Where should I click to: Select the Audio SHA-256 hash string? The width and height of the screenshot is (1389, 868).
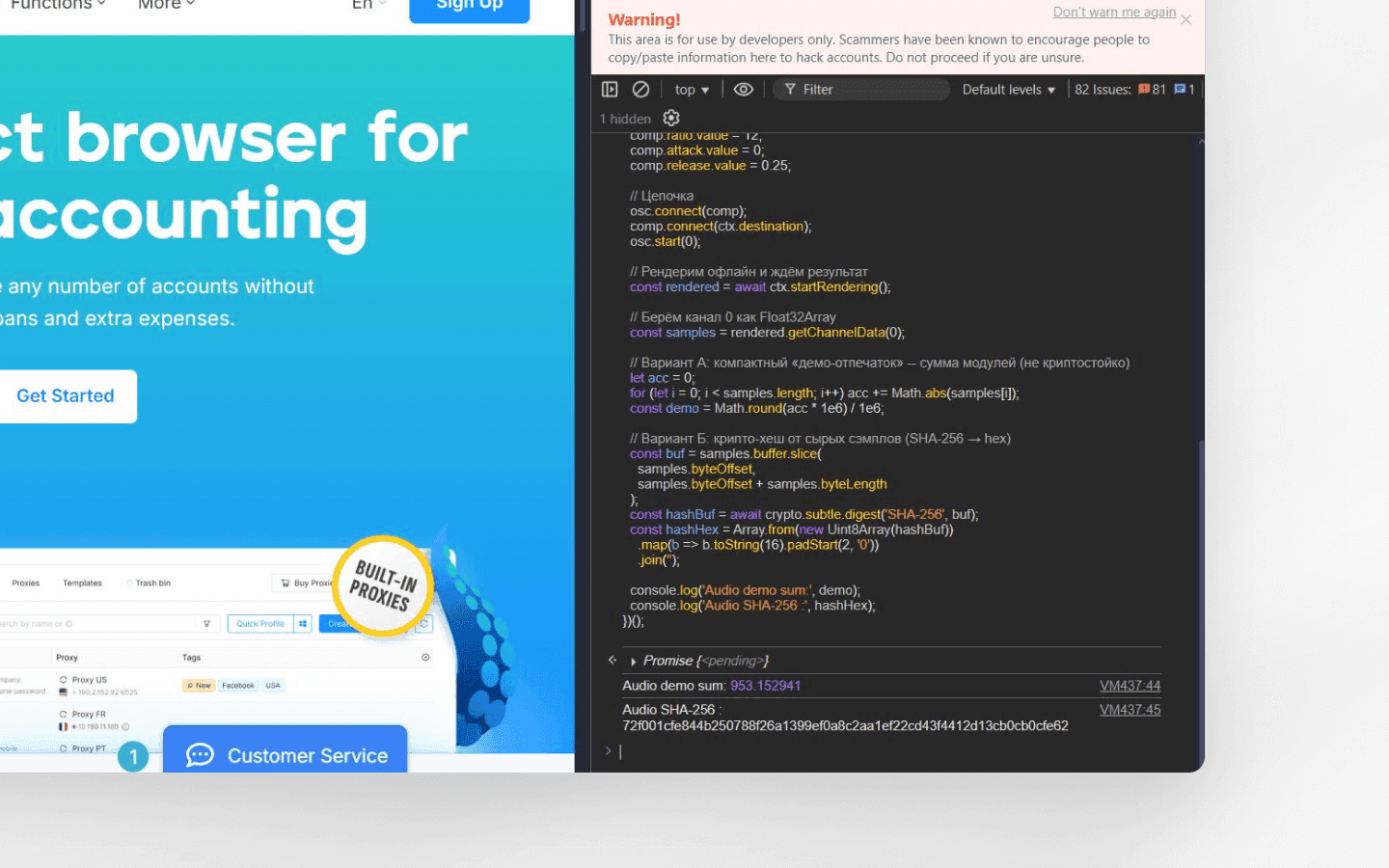click(845, 726)
